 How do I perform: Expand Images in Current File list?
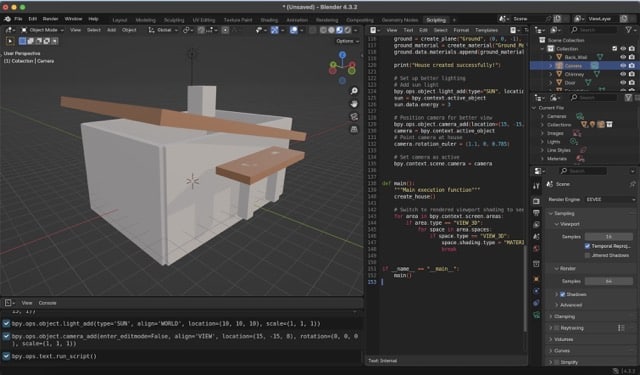point(542,133)
